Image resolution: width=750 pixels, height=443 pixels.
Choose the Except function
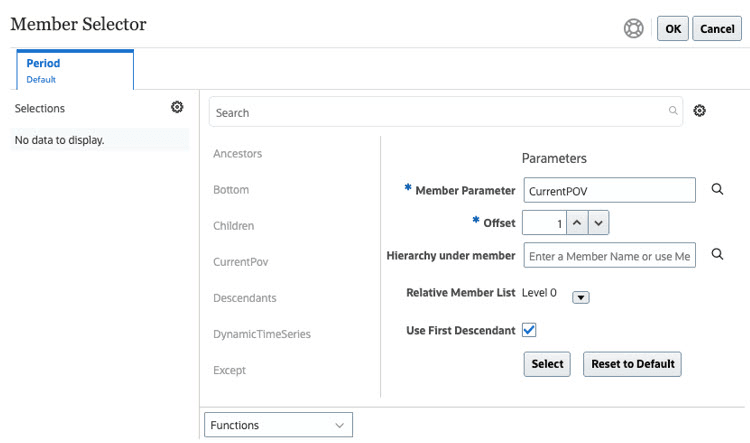point(229,370)
